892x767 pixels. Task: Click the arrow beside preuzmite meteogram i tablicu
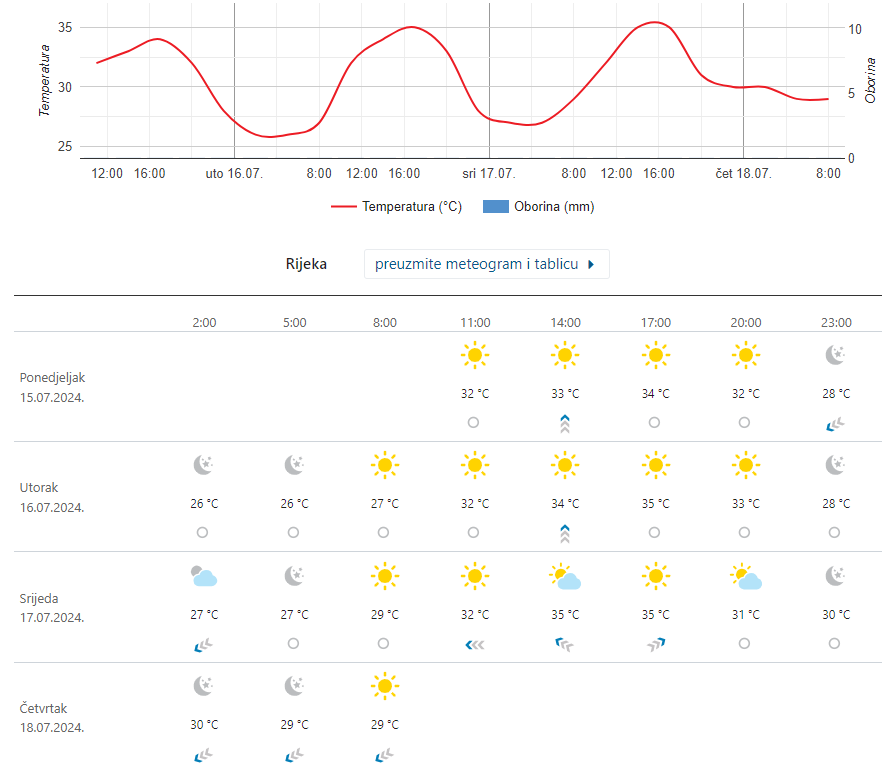pos(592,265)
